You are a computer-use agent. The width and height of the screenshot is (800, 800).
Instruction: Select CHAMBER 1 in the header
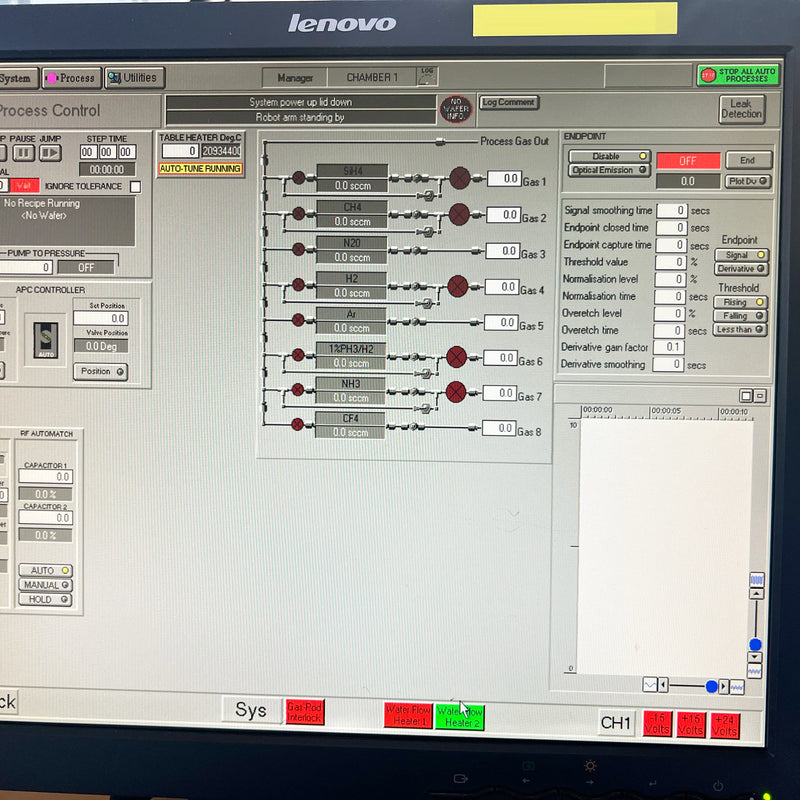tap(372, 78)
